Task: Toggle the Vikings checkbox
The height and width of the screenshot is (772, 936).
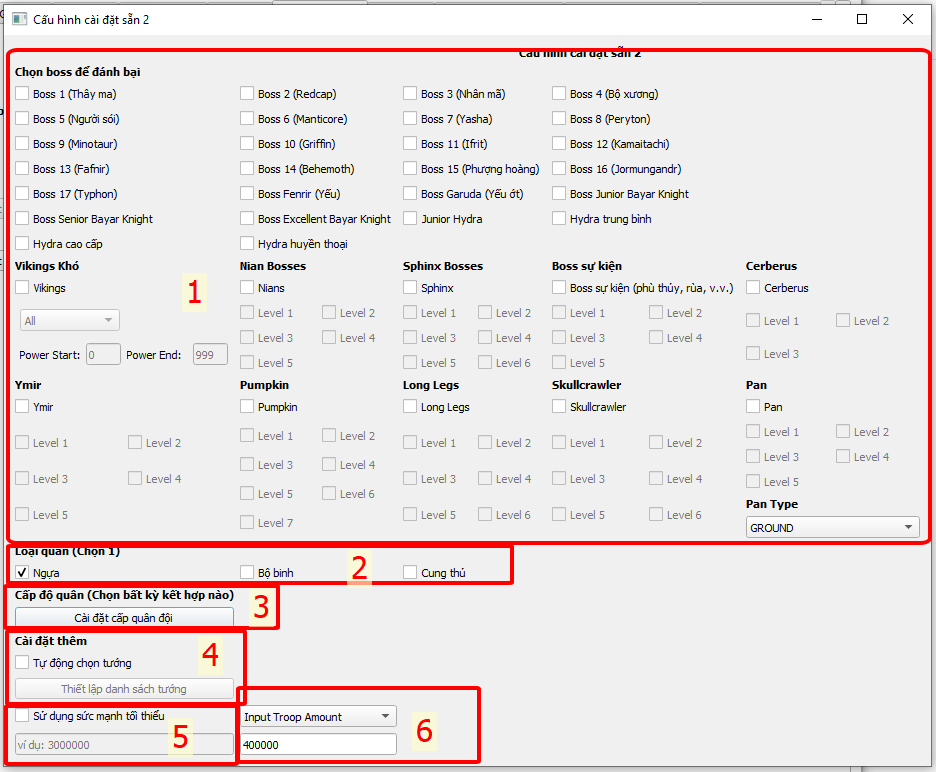Action: (22, 288)
